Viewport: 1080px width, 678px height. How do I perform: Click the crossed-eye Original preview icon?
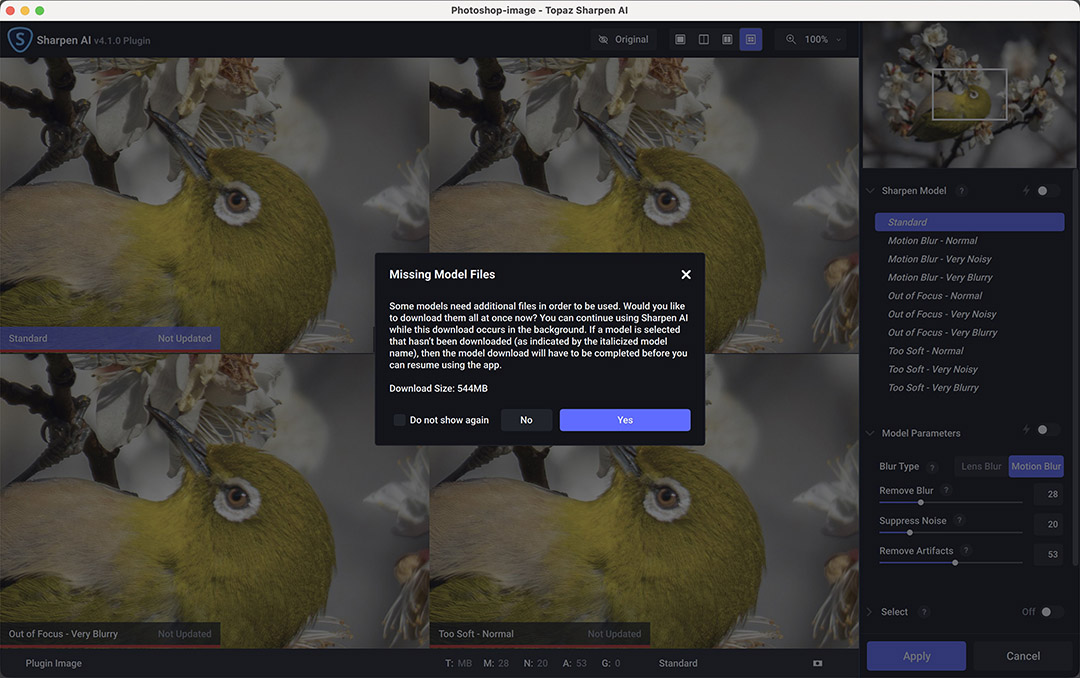(x=603, y=40)
